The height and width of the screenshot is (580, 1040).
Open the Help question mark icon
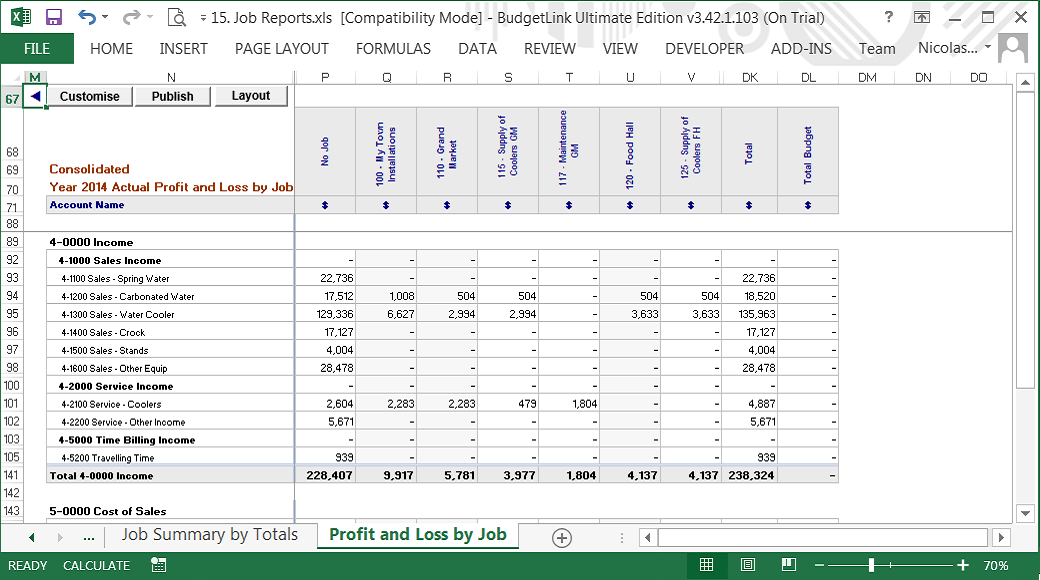tap(889, 17)
